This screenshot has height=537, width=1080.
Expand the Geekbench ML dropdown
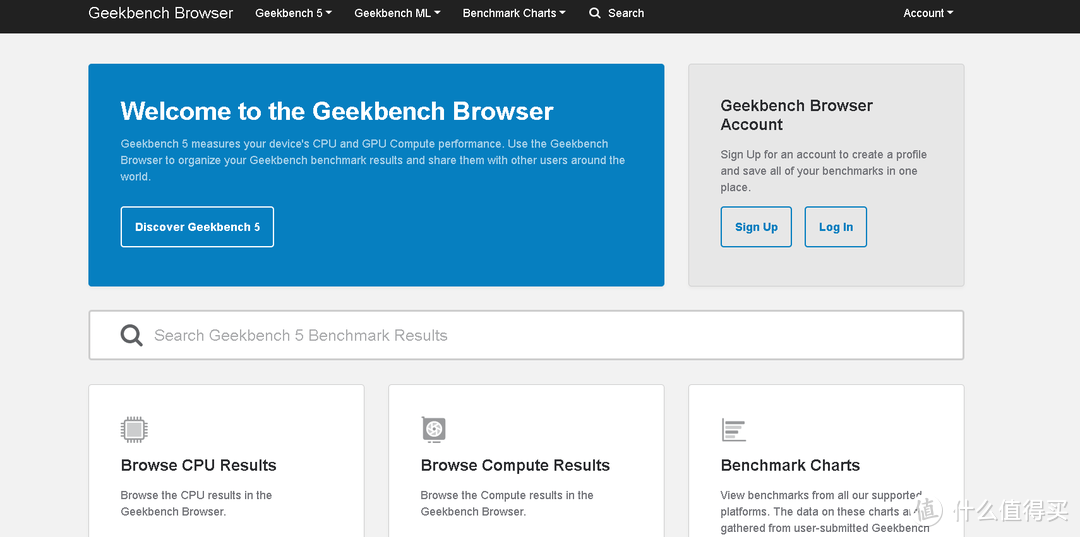coord(397,13)
